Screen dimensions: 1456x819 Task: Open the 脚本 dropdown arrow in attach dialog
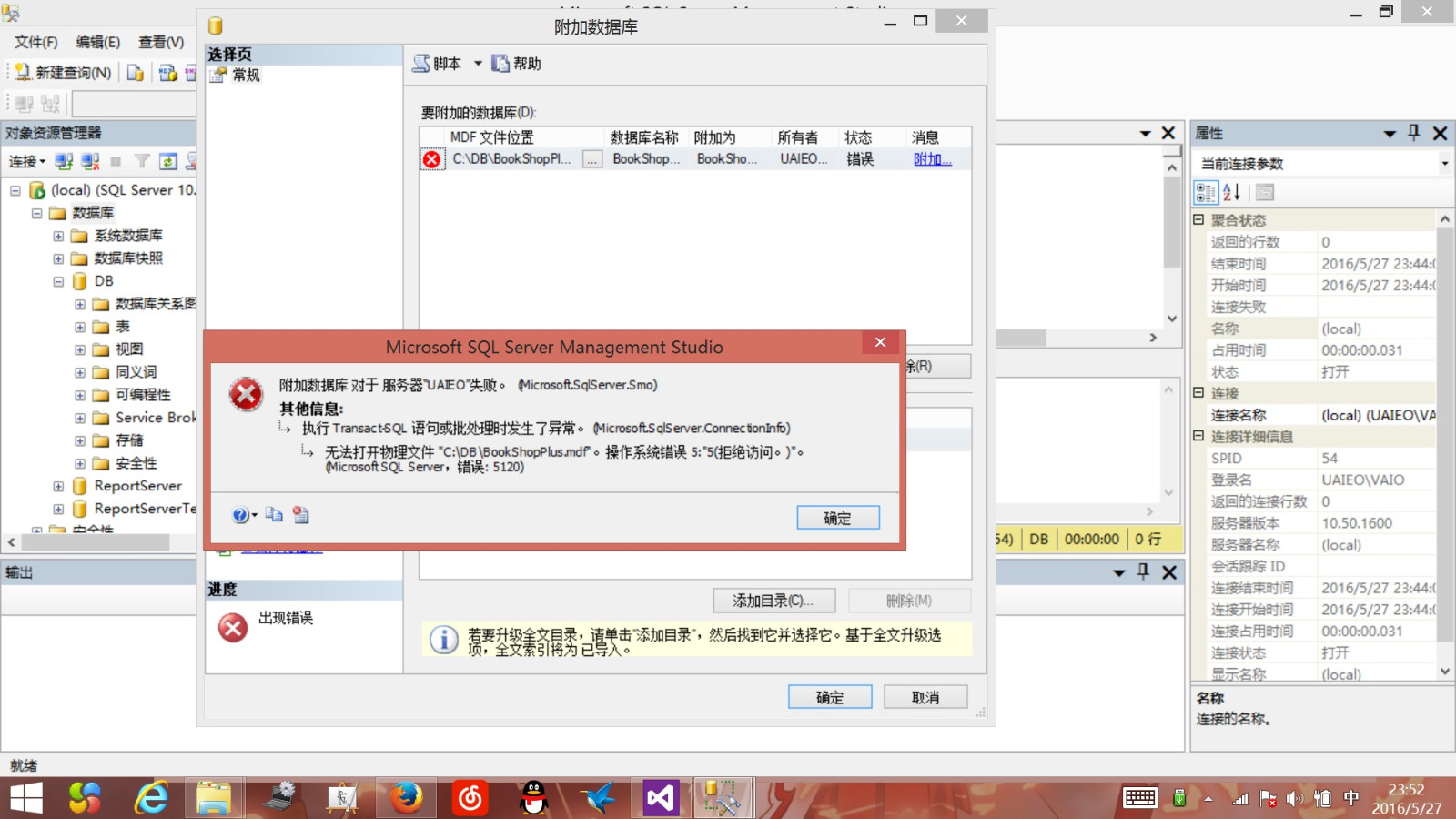(x=478, y=64)
